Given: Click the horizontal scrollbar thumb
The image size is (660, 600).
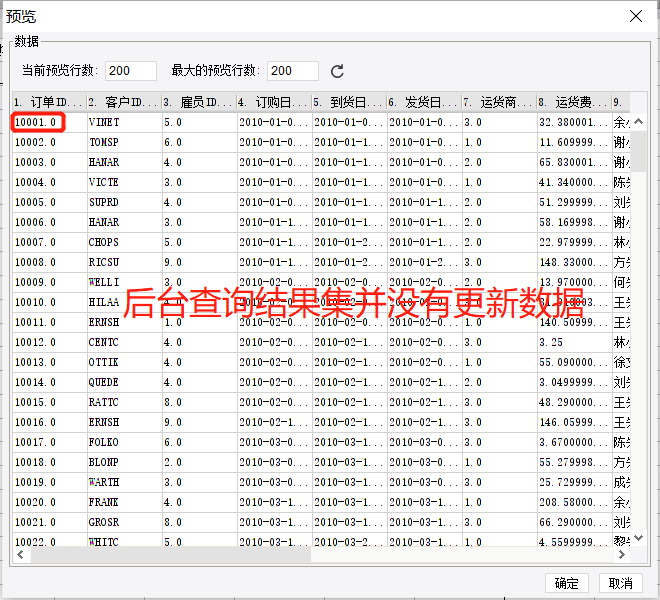Looking at the screenshot, I should pyautogui.click(x=170, y=555).
